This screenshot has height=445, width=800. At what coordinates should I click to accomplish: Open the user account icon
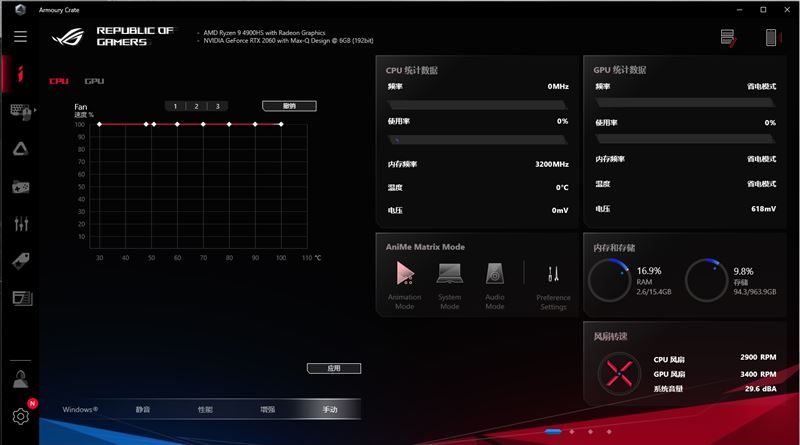pos(20,379)
